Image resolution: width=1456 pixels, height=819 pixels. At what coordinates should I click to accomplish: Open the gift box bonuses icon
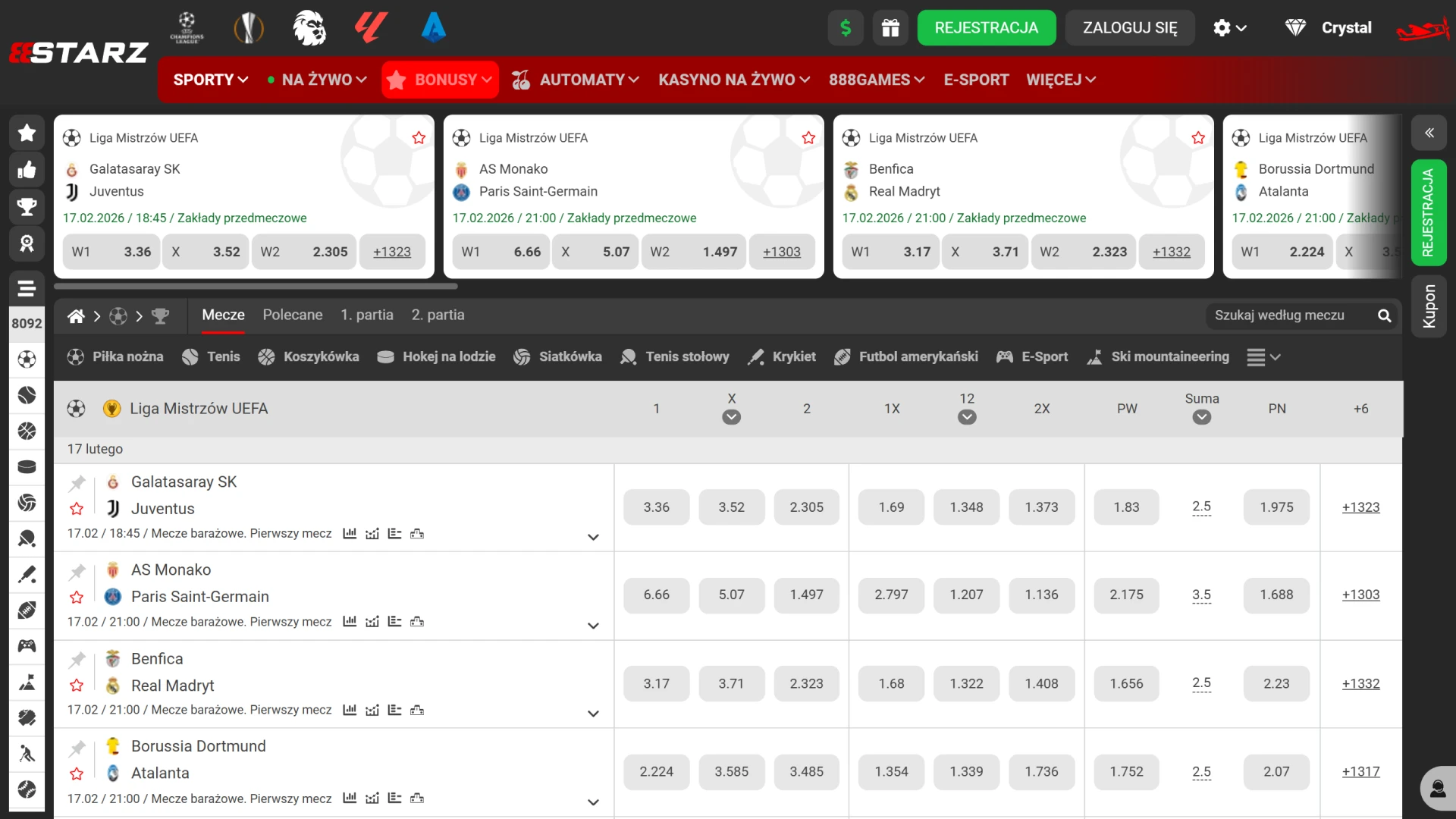890,28
